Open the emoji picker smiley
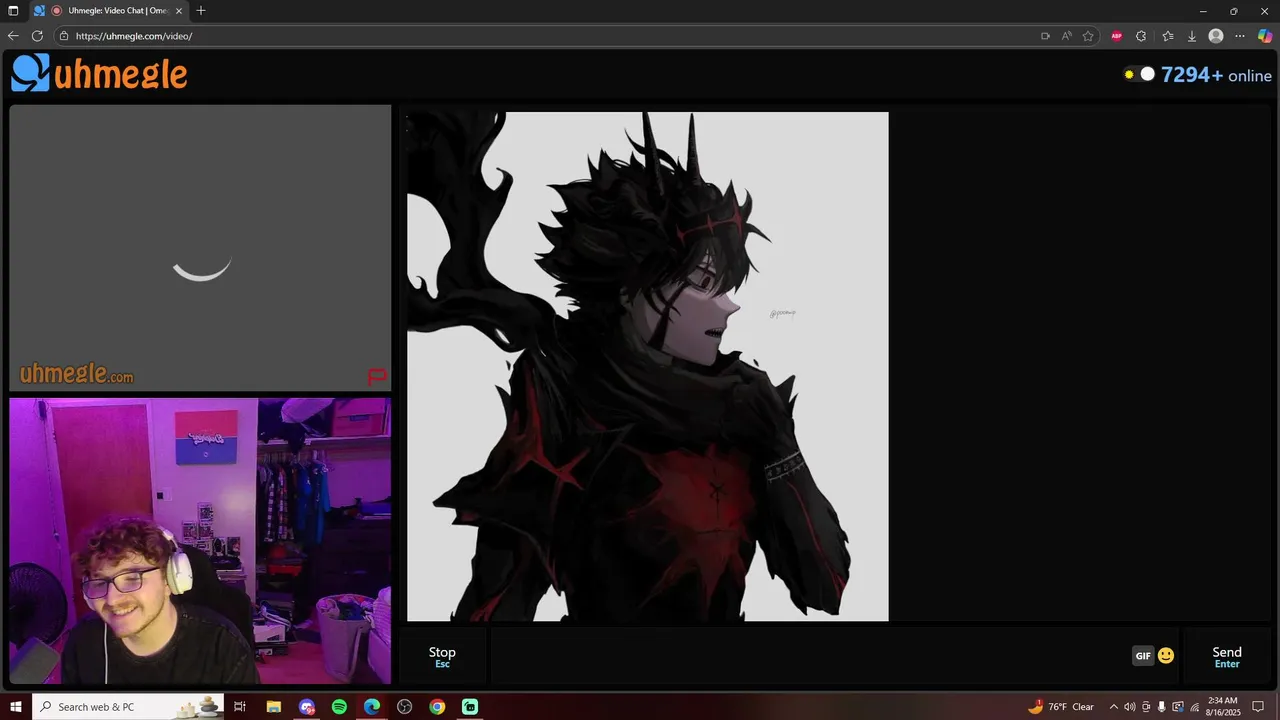The width and height of the screenshot is (1280, 720). (1166, 656)
